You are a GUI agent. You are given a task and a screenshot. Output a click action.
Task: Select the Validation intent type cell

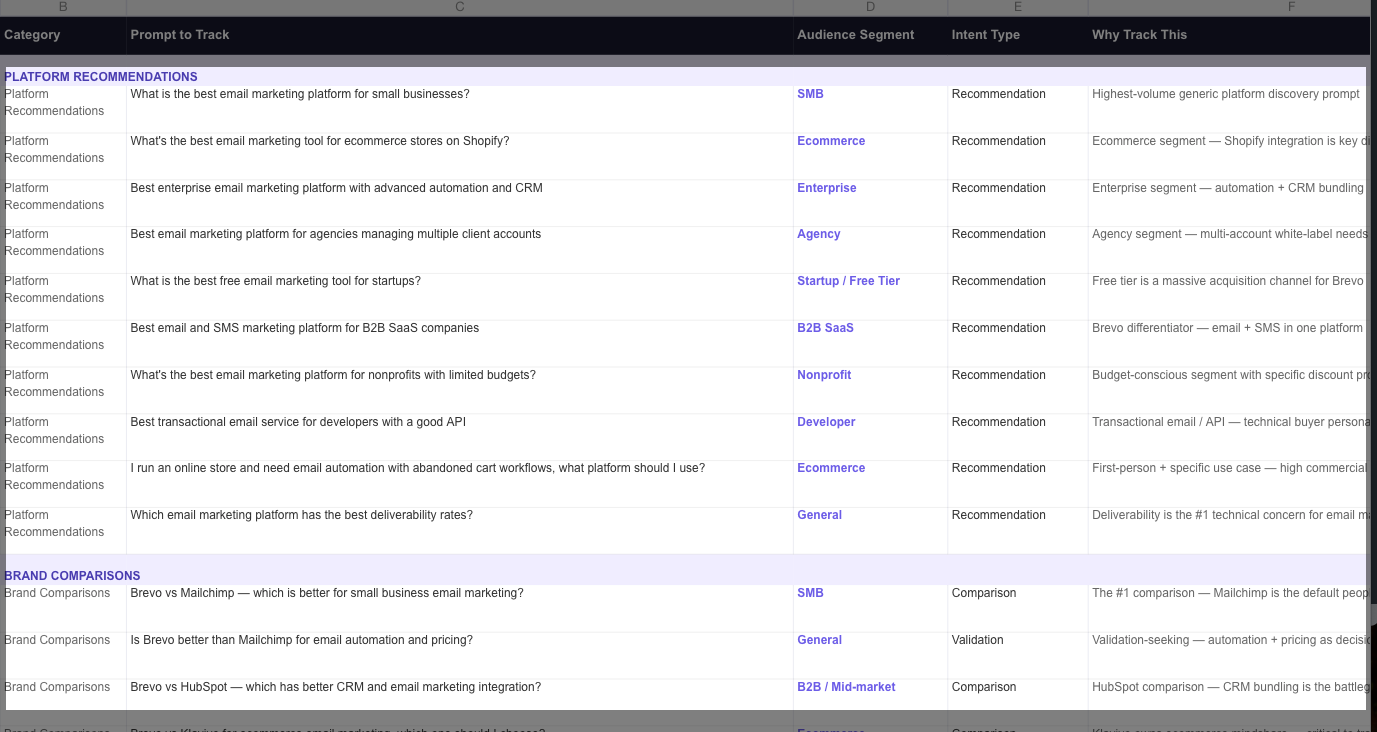pyautogui.click(x=1018, y=656)
